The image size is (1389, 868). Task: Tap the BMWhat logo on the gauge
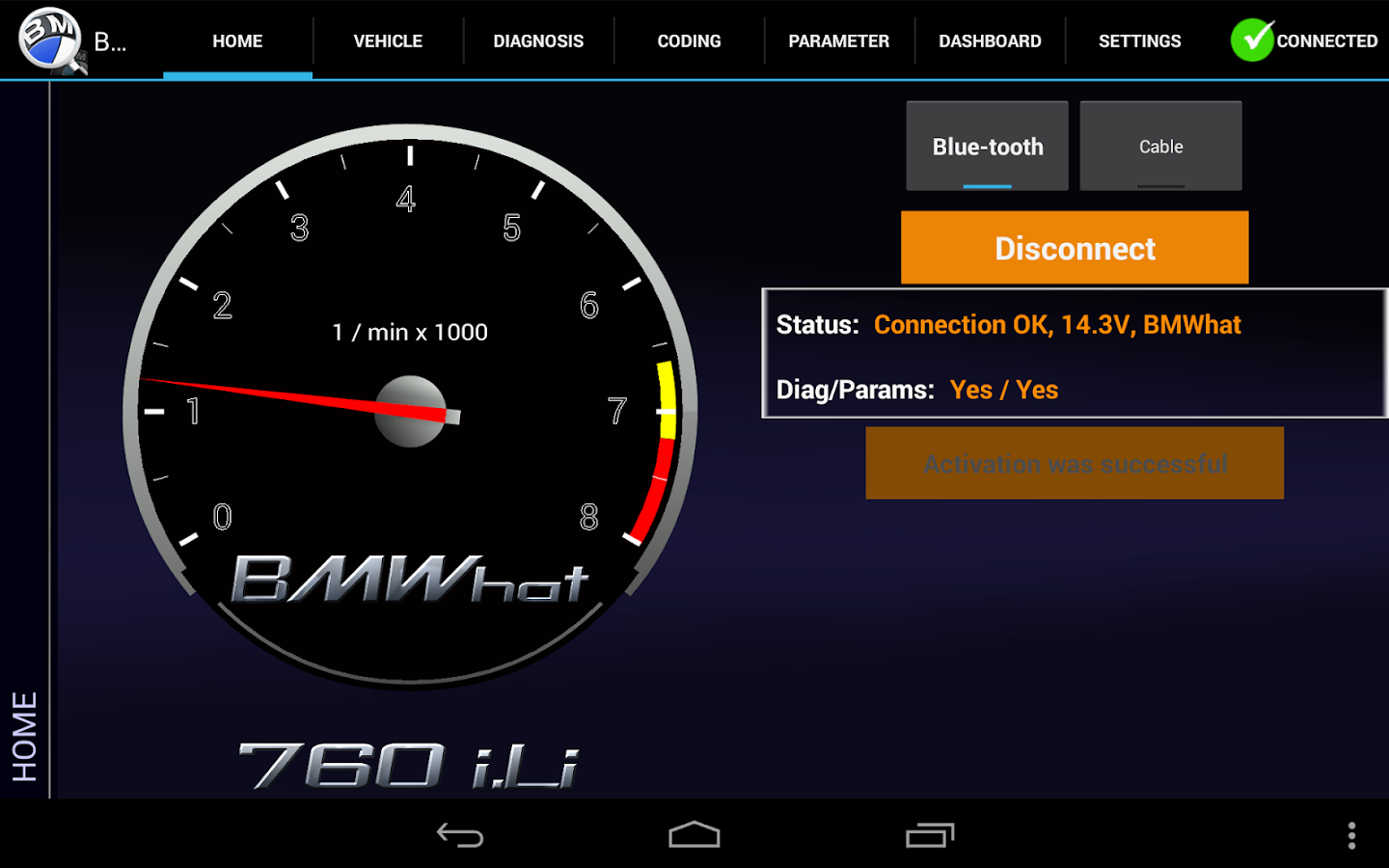(x=410, y=579)
